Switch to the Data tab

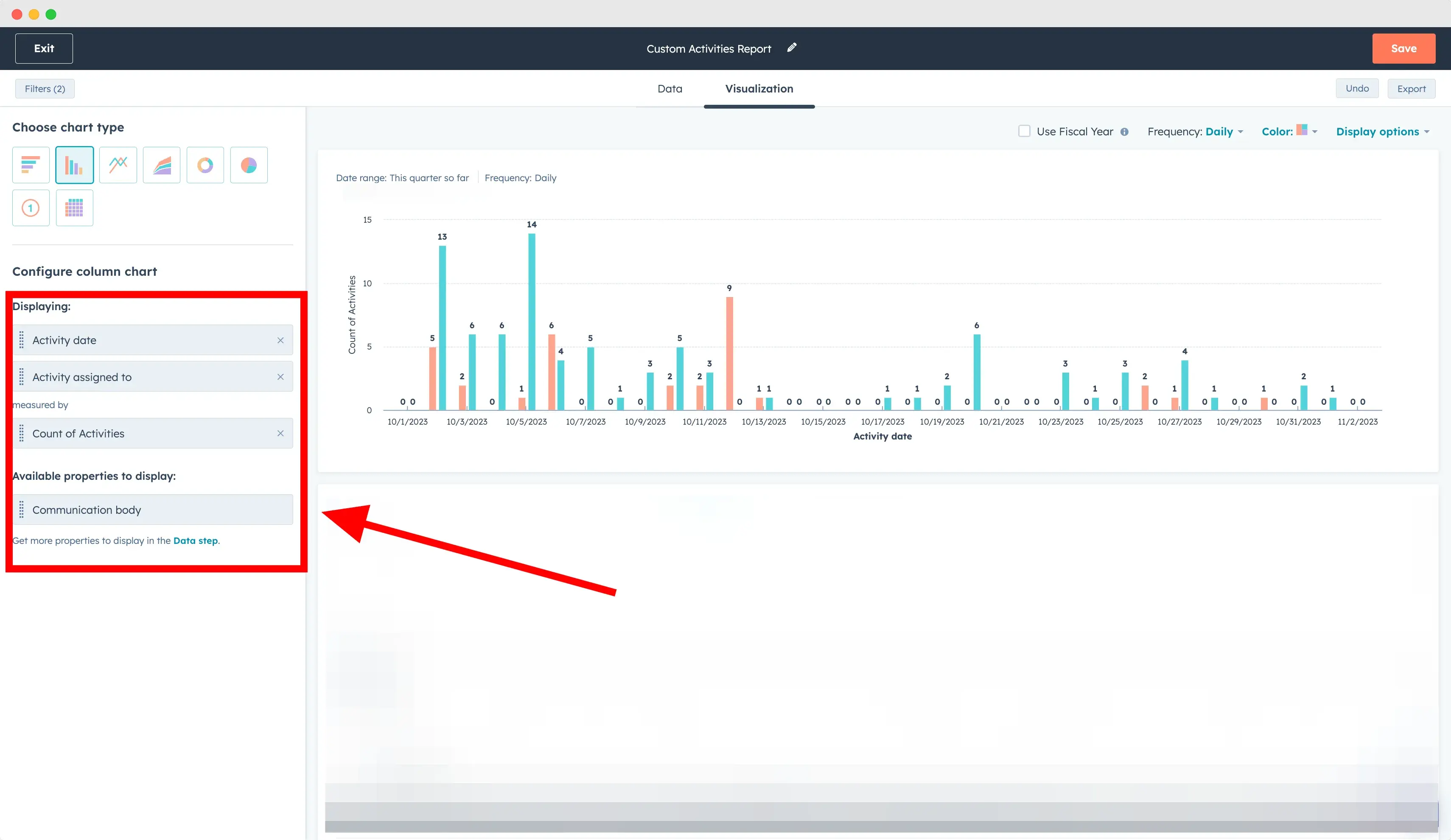point(669,89)
